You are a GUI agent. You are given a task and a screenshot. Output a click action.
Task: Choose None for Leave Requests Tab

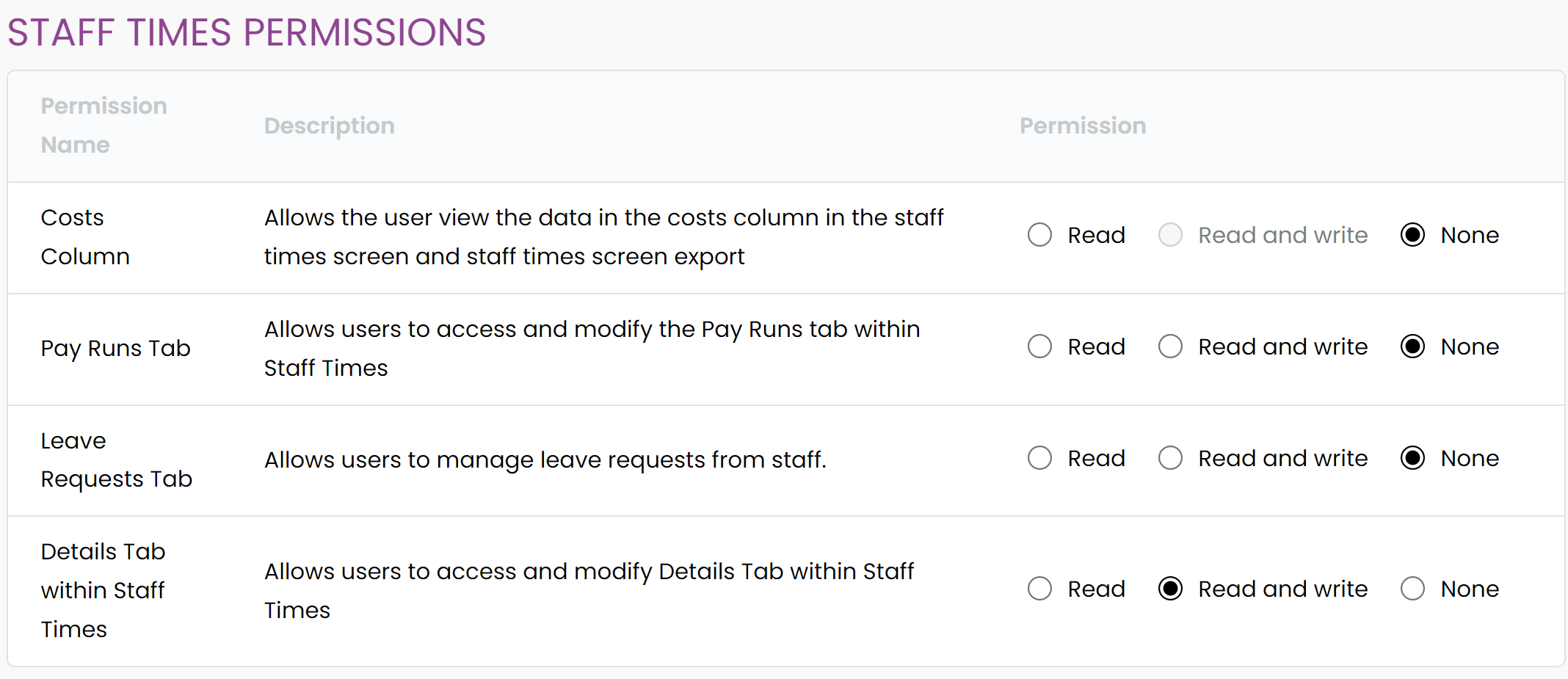pos(1412,458)
